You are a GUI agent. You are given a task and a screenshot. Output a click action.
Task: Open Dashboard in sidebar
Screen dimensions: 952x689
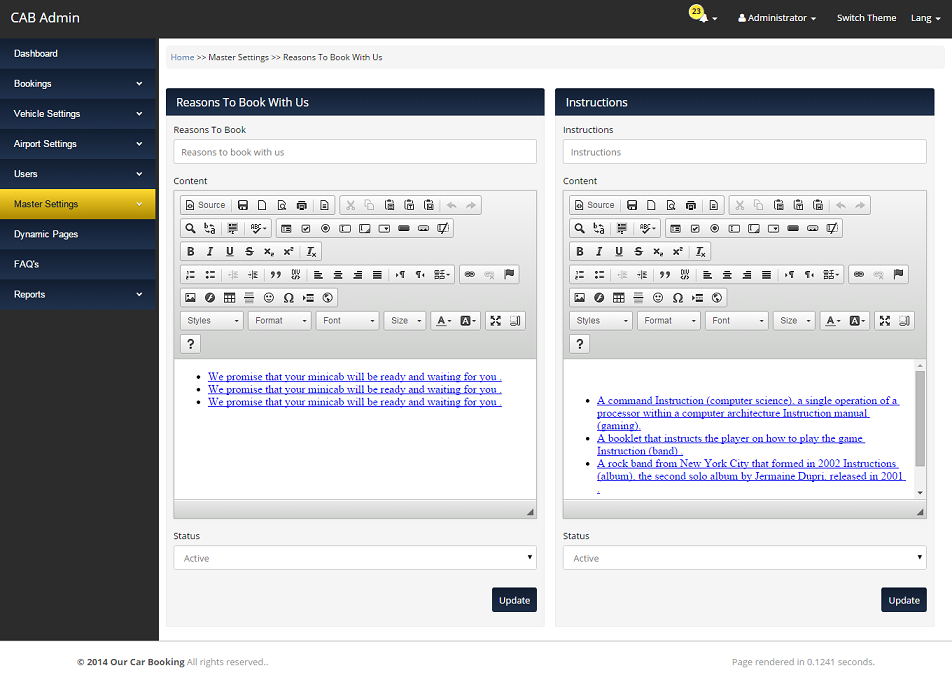[x=78, y=53]
